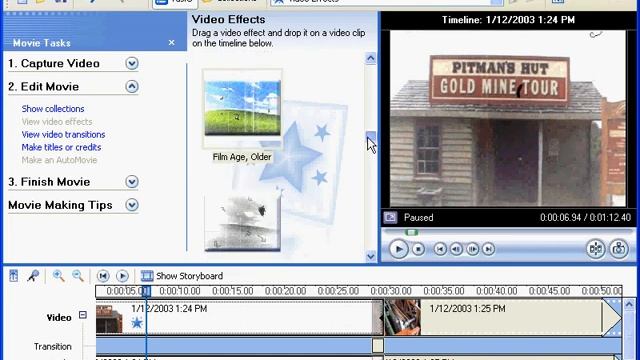Click the green seek bar handle in monitor
640x360 pixels.
click(x=411, y=232)
